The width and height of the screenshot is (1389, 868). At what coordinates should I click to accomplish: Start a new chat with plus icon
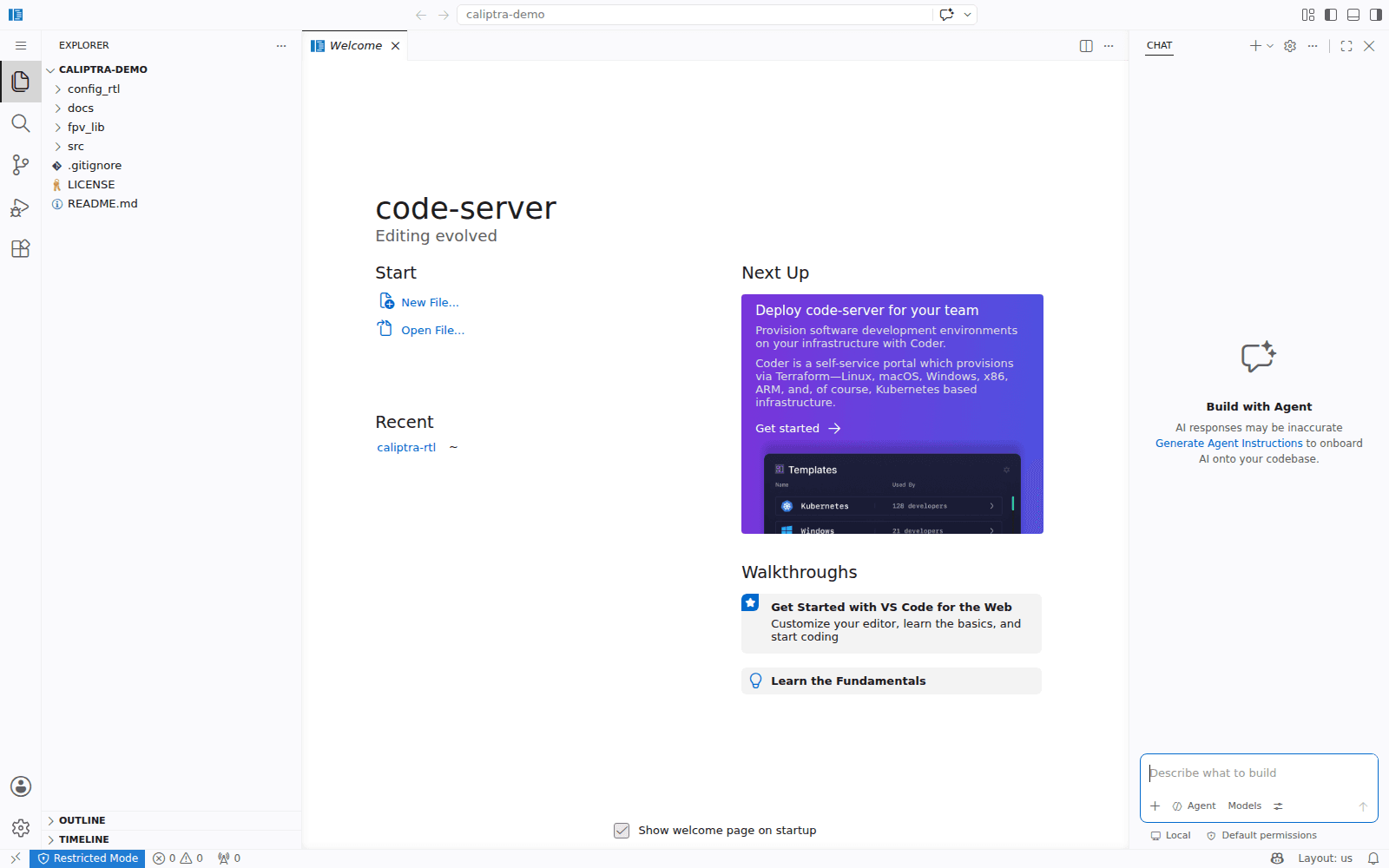pyautogui.click(x=1255, y=46)
